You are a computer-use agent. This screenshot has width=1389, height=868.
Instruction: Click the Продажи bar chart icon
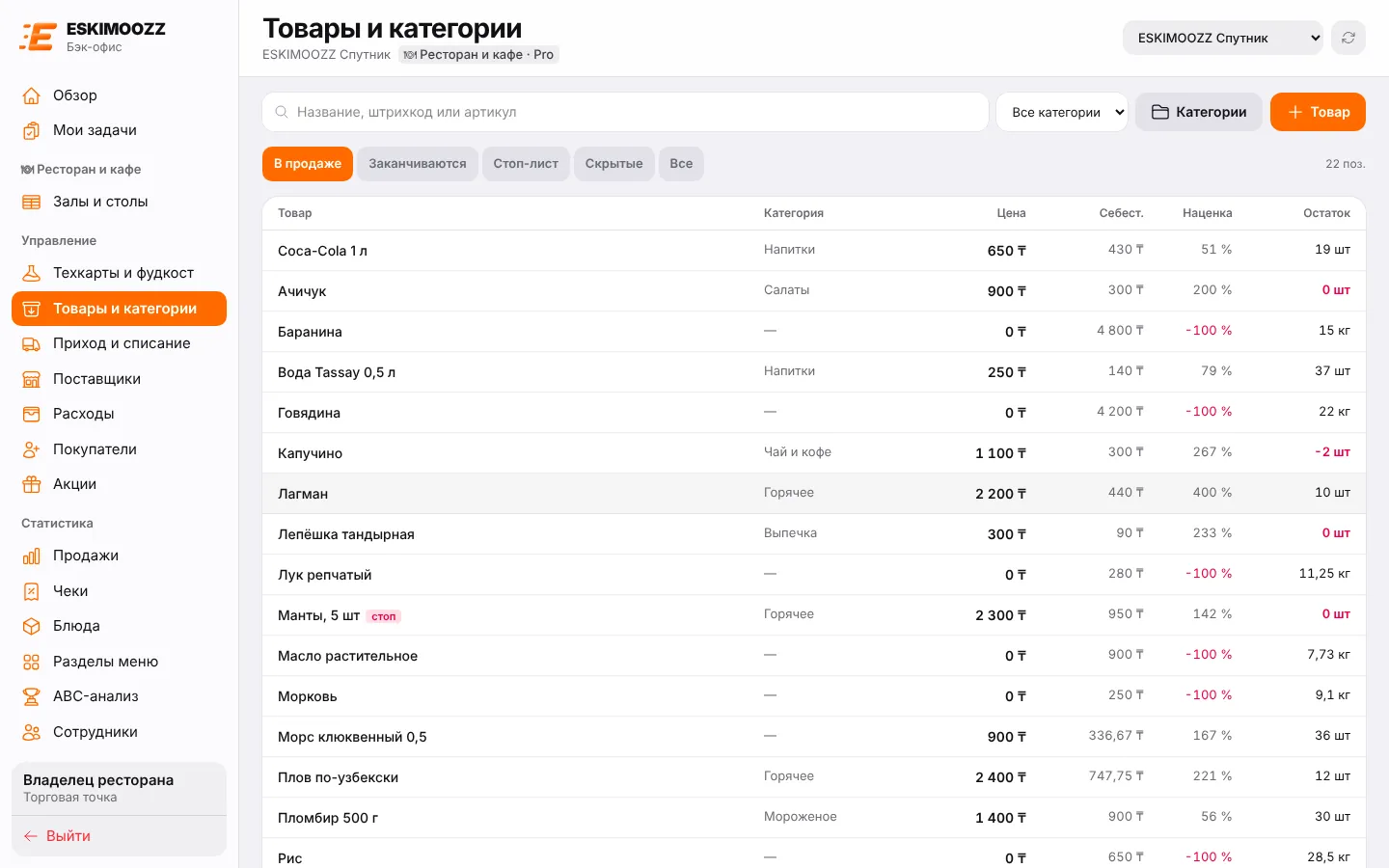point(32,556)
